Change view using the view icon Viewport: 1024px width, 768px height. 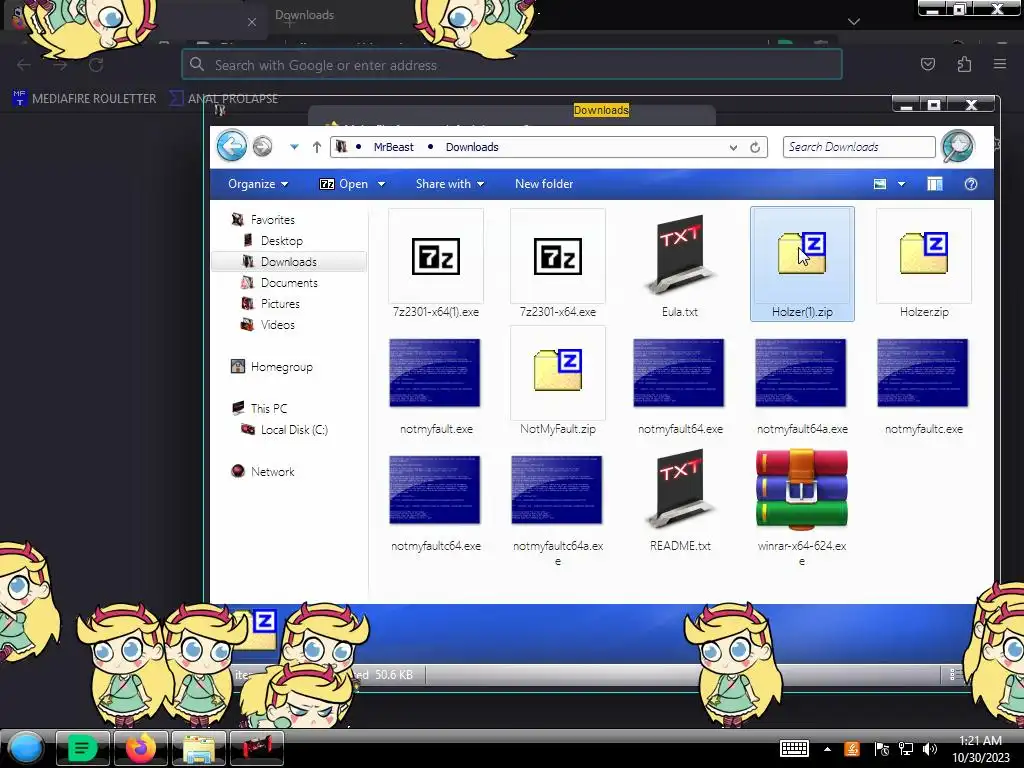coord(880,184)
